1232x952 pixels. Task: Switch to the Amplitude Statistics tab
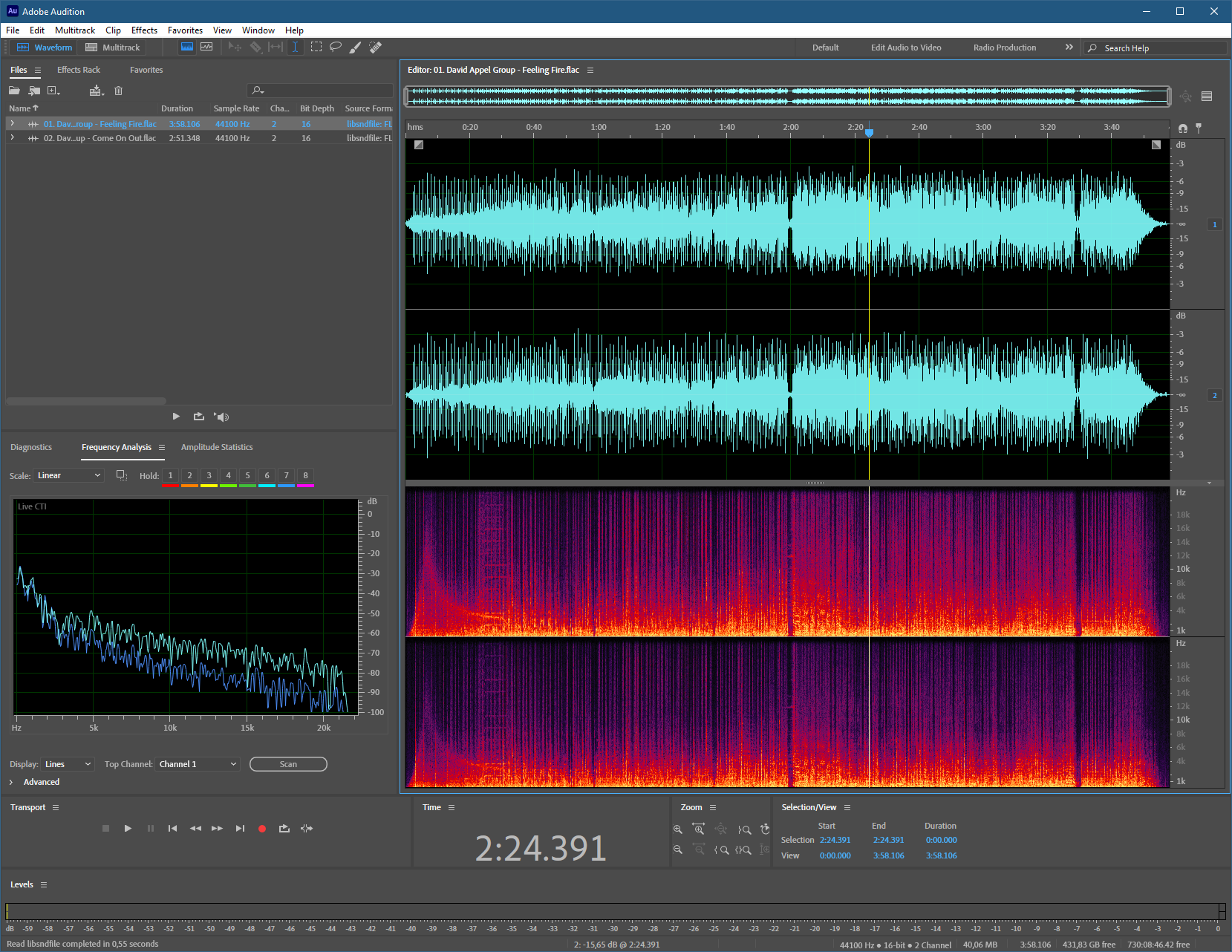217,447
